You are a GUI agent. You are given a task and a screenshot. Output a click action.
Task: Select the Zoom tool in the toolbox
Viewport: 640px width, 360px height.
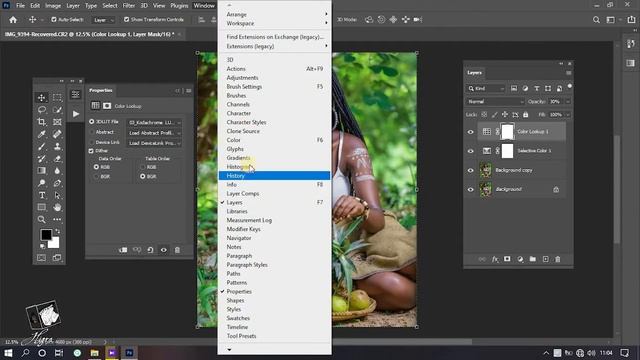[41, 219]
